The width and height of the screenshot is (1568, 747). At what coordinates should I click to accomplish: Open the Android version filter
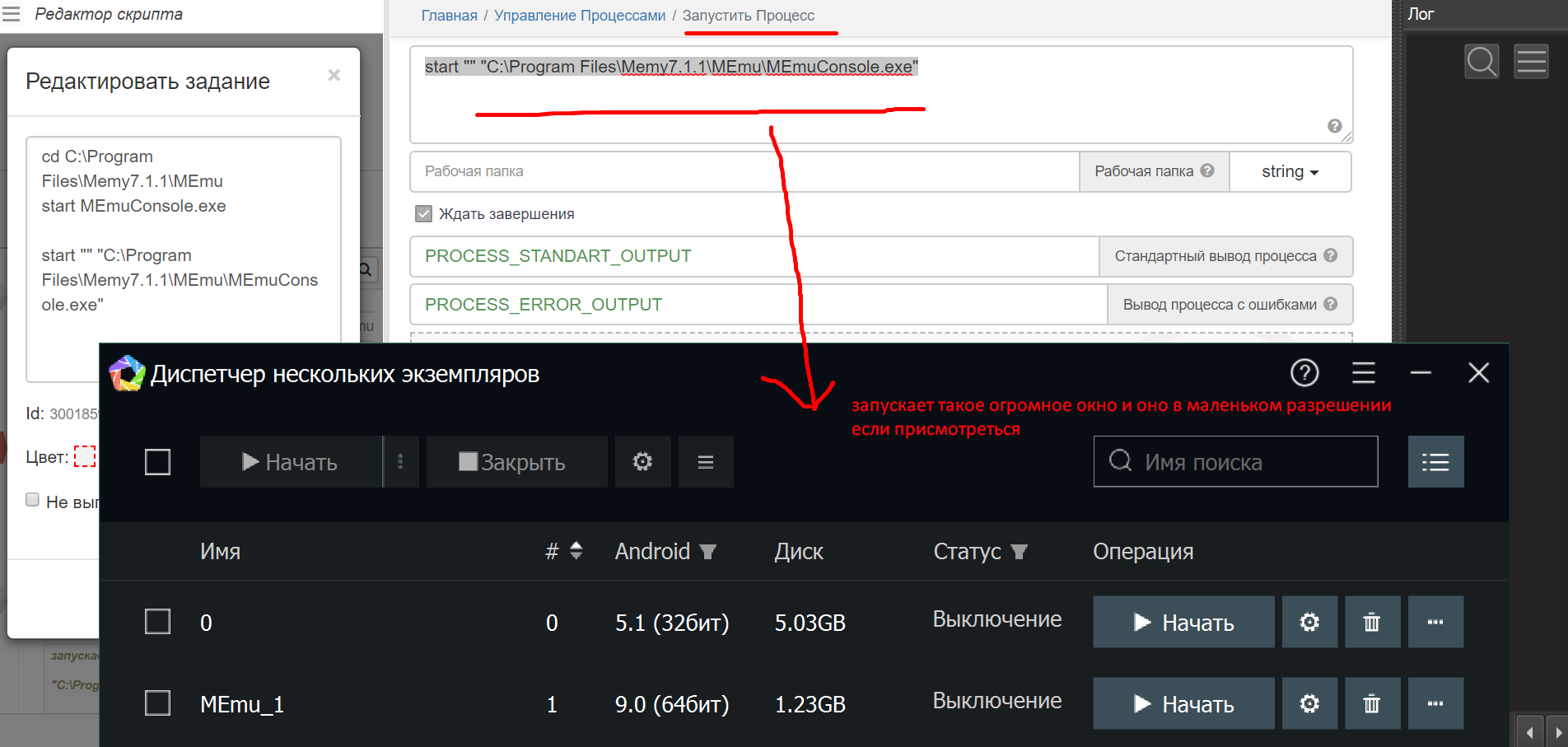(707, 552)
